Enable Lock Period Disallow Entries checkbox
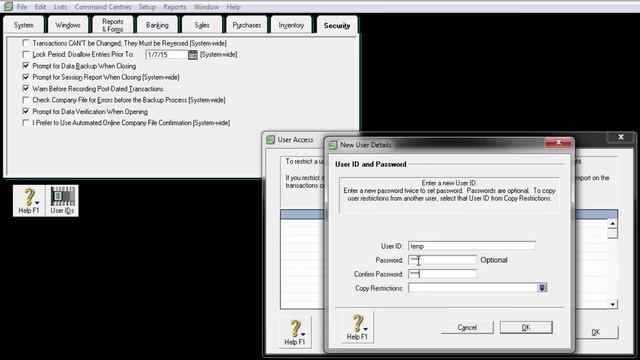Image resolution: width=640 pixels, height=360 pixels. tap(26, 54)
